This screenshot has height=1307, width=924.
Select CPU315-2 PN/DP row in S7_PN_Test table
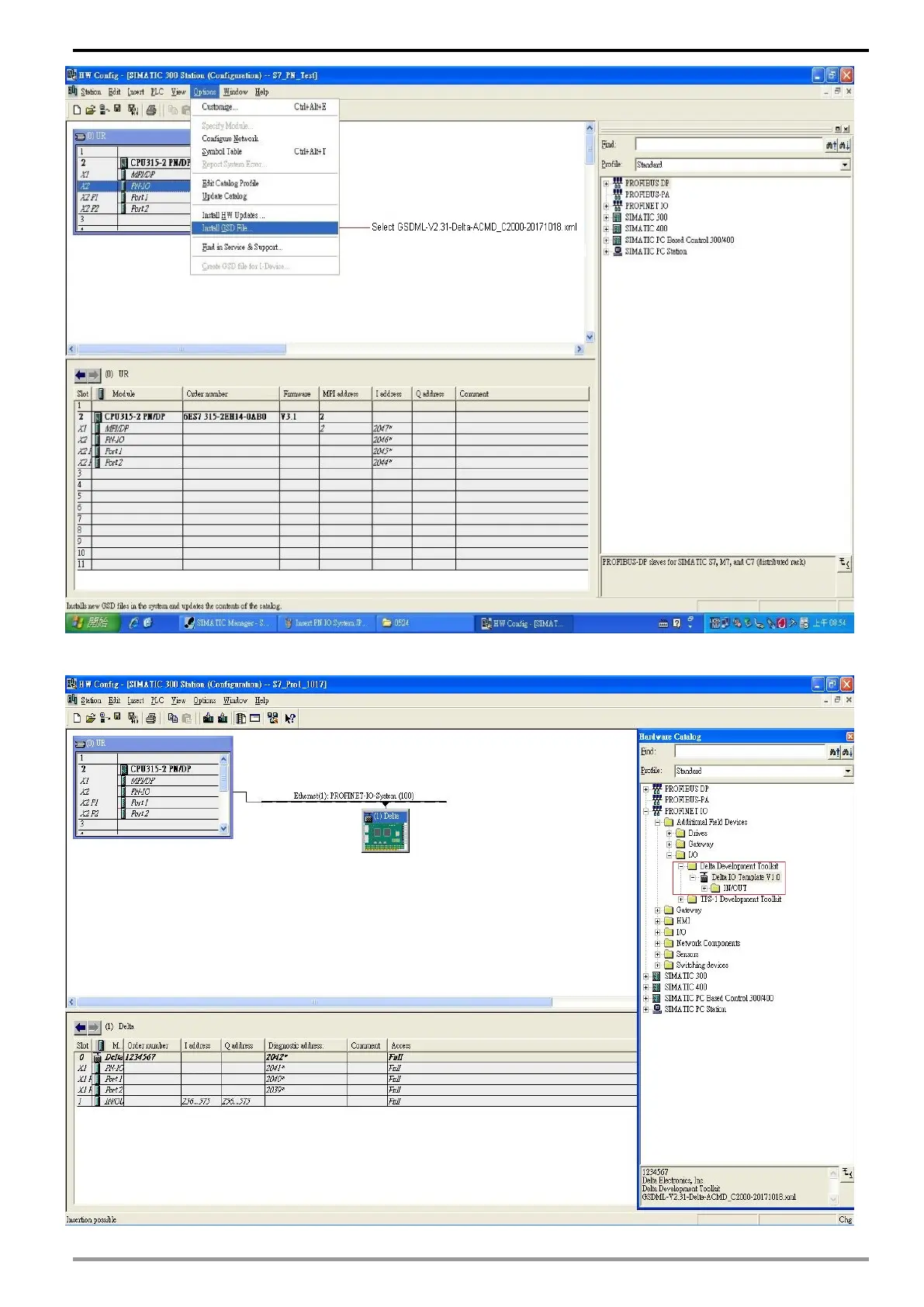coord(332,417)
